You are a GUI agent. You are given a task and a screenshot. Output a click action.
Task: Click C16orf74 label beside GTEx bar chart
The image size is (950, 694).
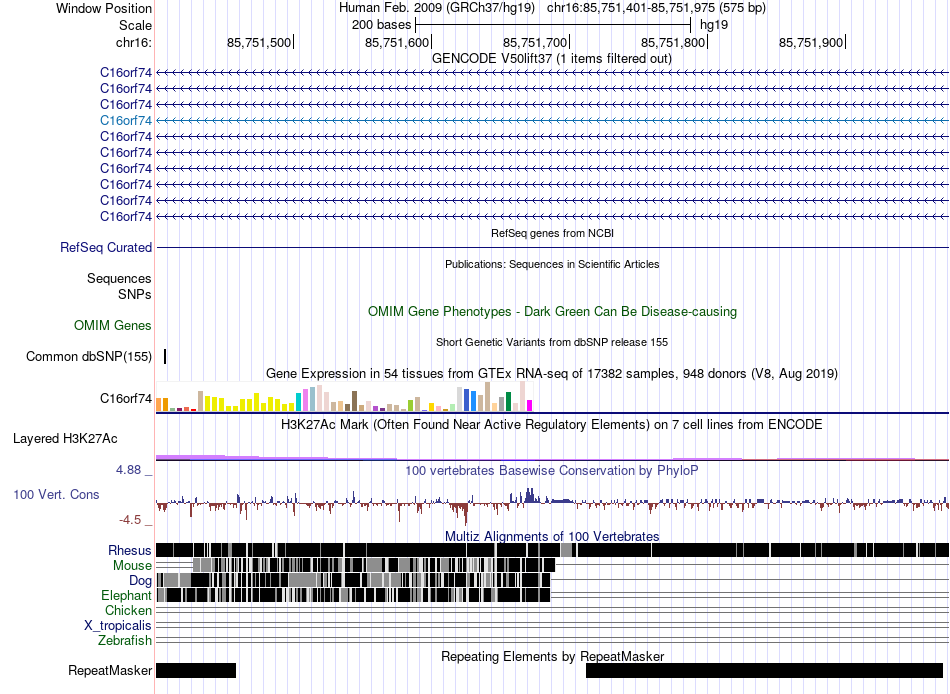click(126, 398)
